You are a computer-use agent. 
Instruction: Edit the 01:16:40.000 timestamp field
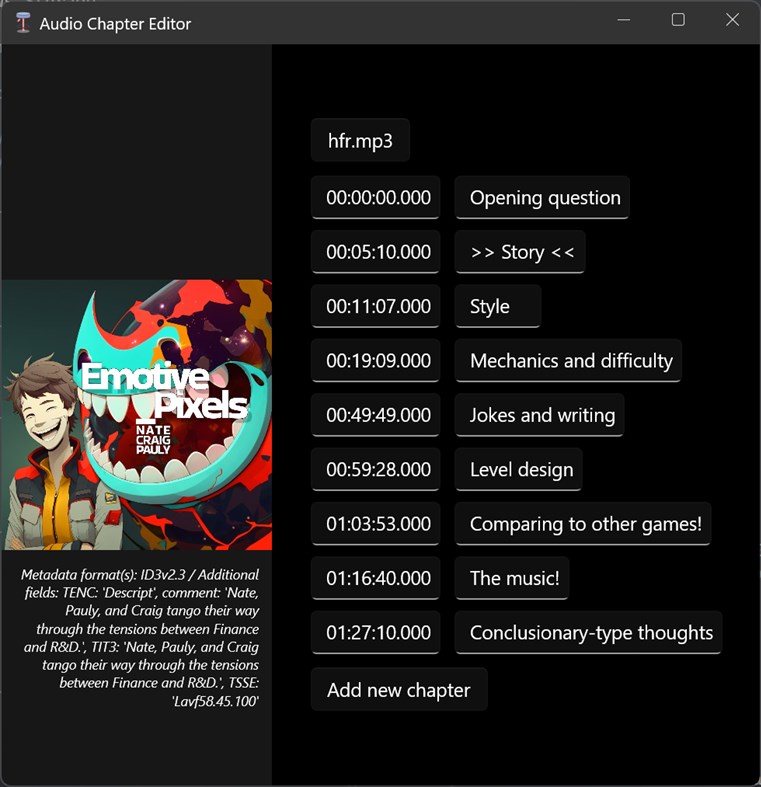point(375,578)
